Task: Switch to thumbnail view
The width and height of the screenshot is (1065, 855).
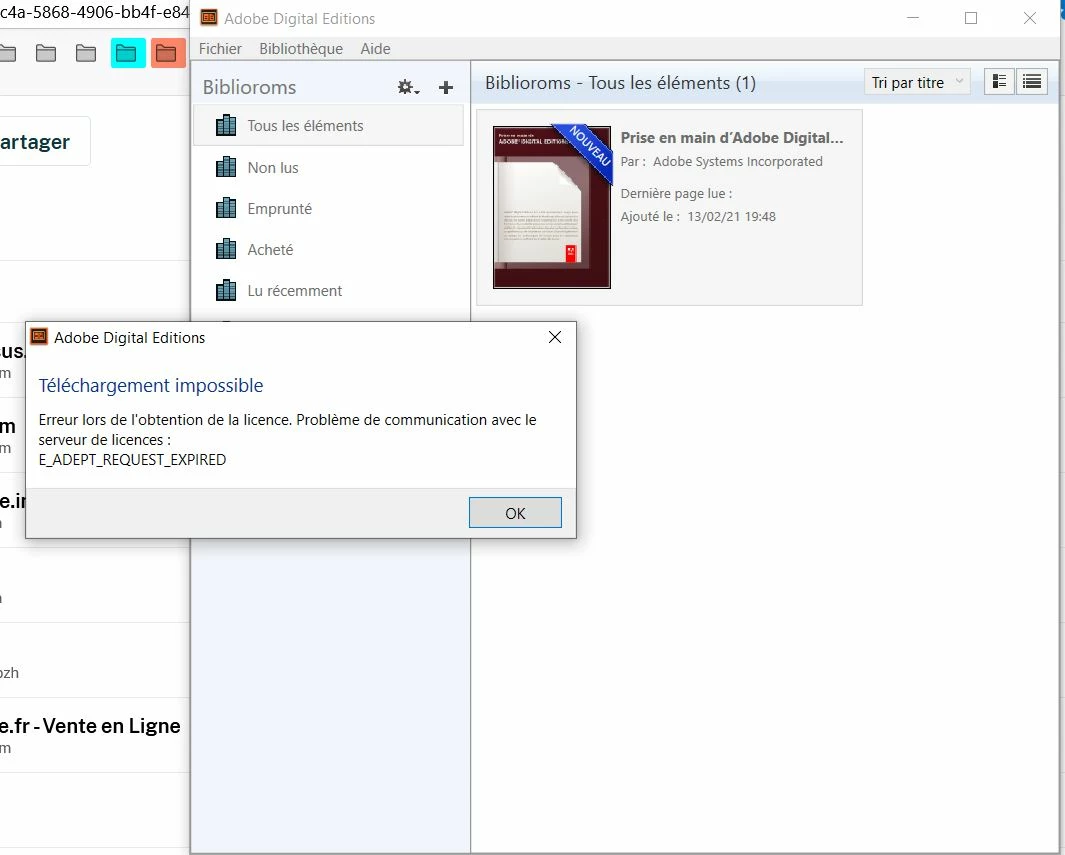Action: coord(999,81)
